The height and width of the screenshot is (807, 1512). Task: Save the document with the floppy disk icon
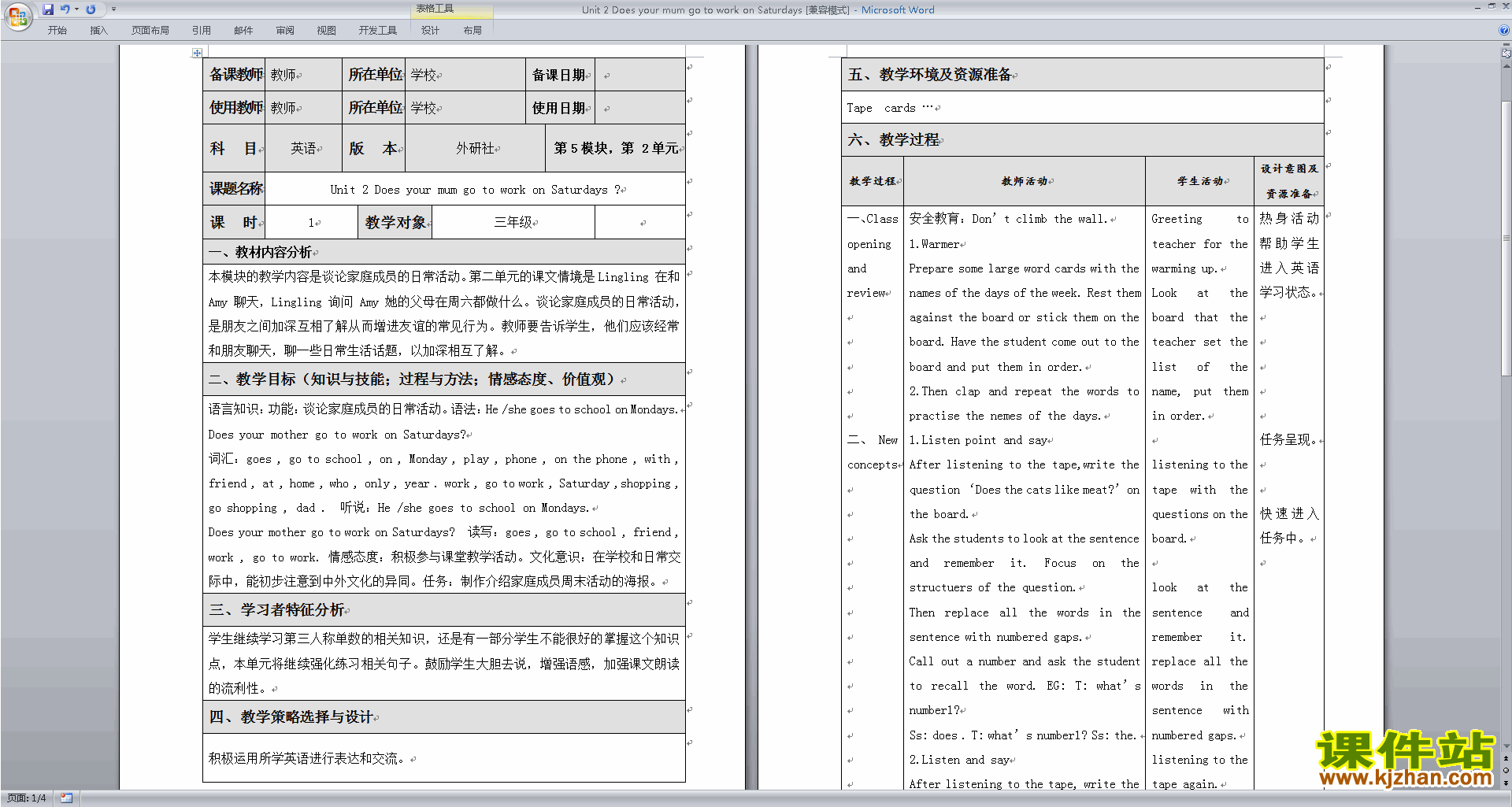[48, 9]
